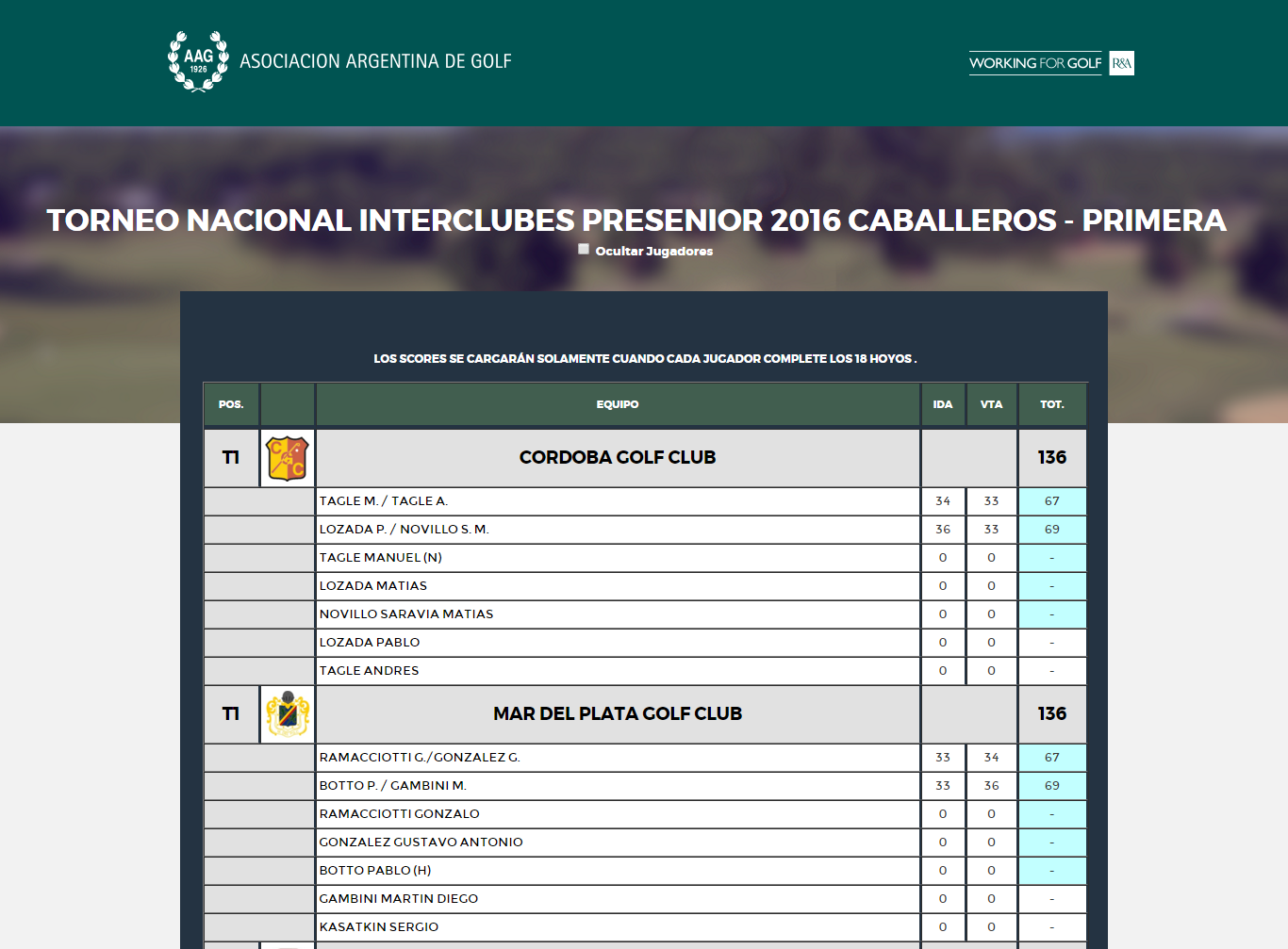Click the Cordoba Golf Club team name
The height and width of the screenshot is (949, 1288).
tap(618, 458)
